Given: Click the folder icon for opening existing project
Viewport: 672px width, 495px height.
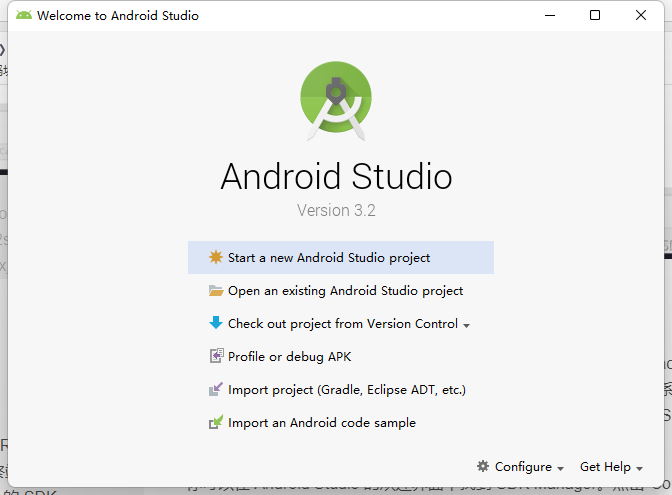Looking at the screenshot, I should pyautogui.click(x=216, y=291).
